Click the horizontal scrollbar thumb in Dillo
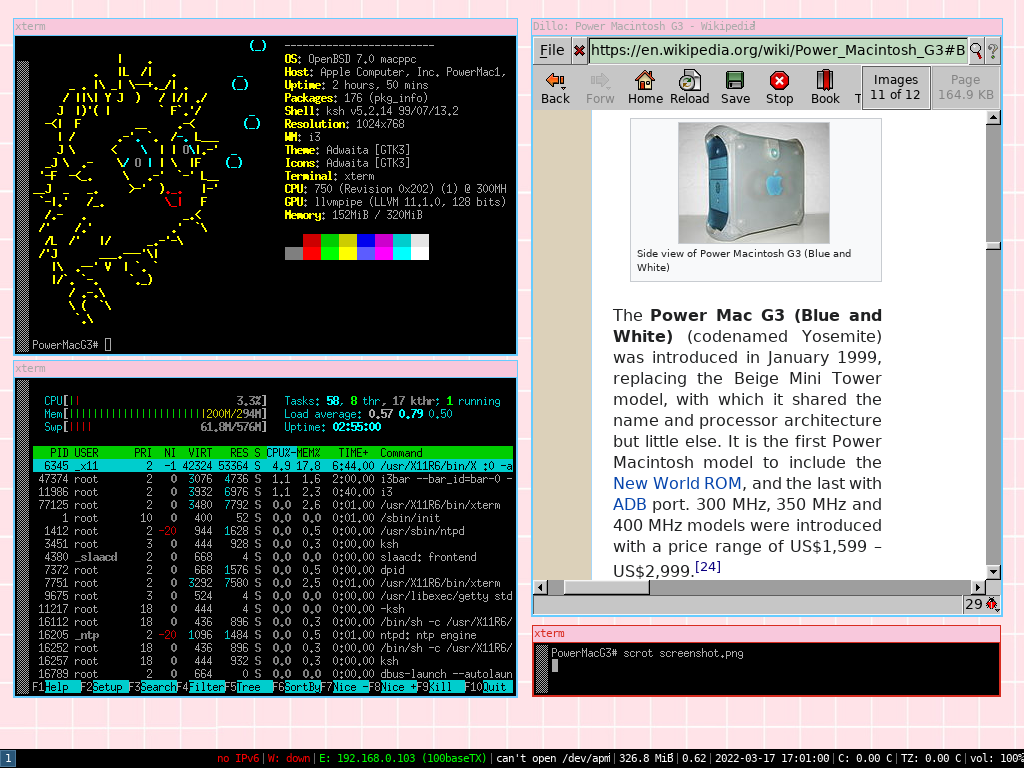The width and height of the screenshot is (1024, 768). [x=607, y=587]
